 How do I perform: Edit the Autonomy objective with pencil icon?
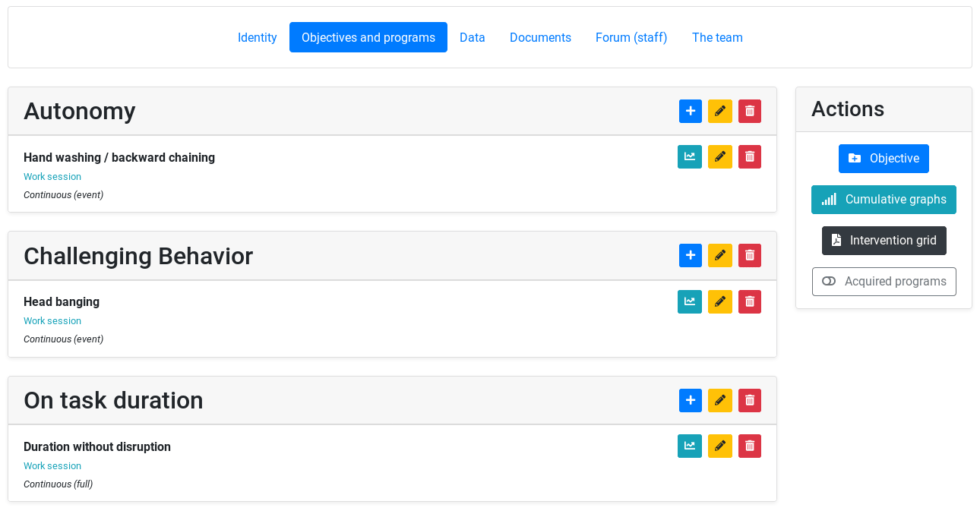720,111
